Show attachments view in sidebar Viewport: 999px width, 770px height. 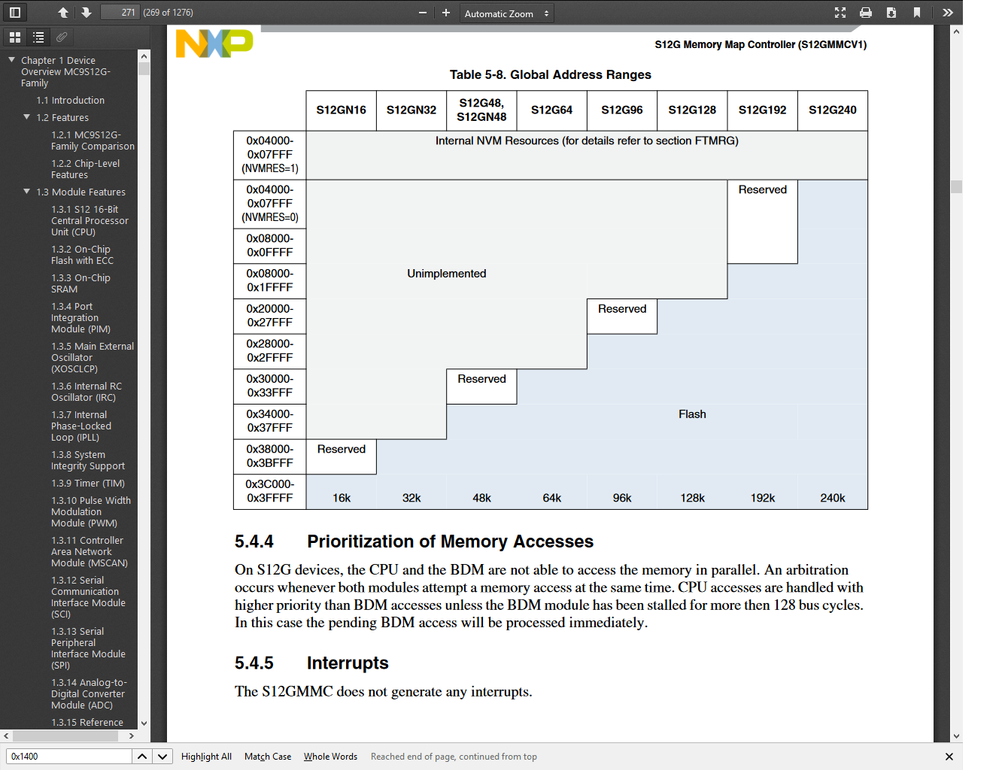(x=62, y=37)
